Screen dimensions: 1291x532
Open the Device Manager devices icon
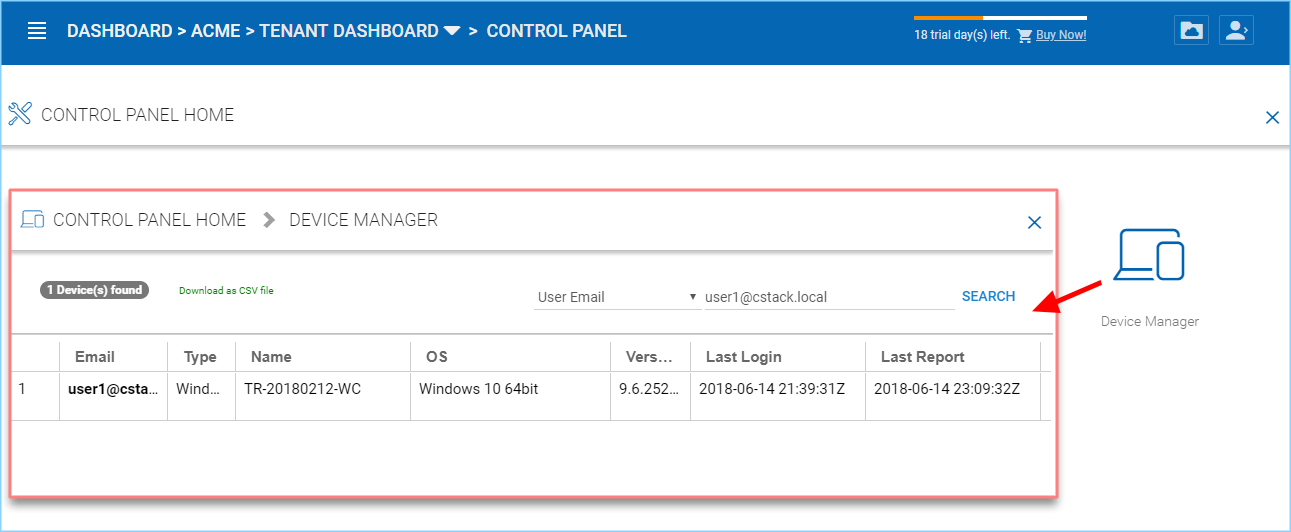[x=1150, y=255]
